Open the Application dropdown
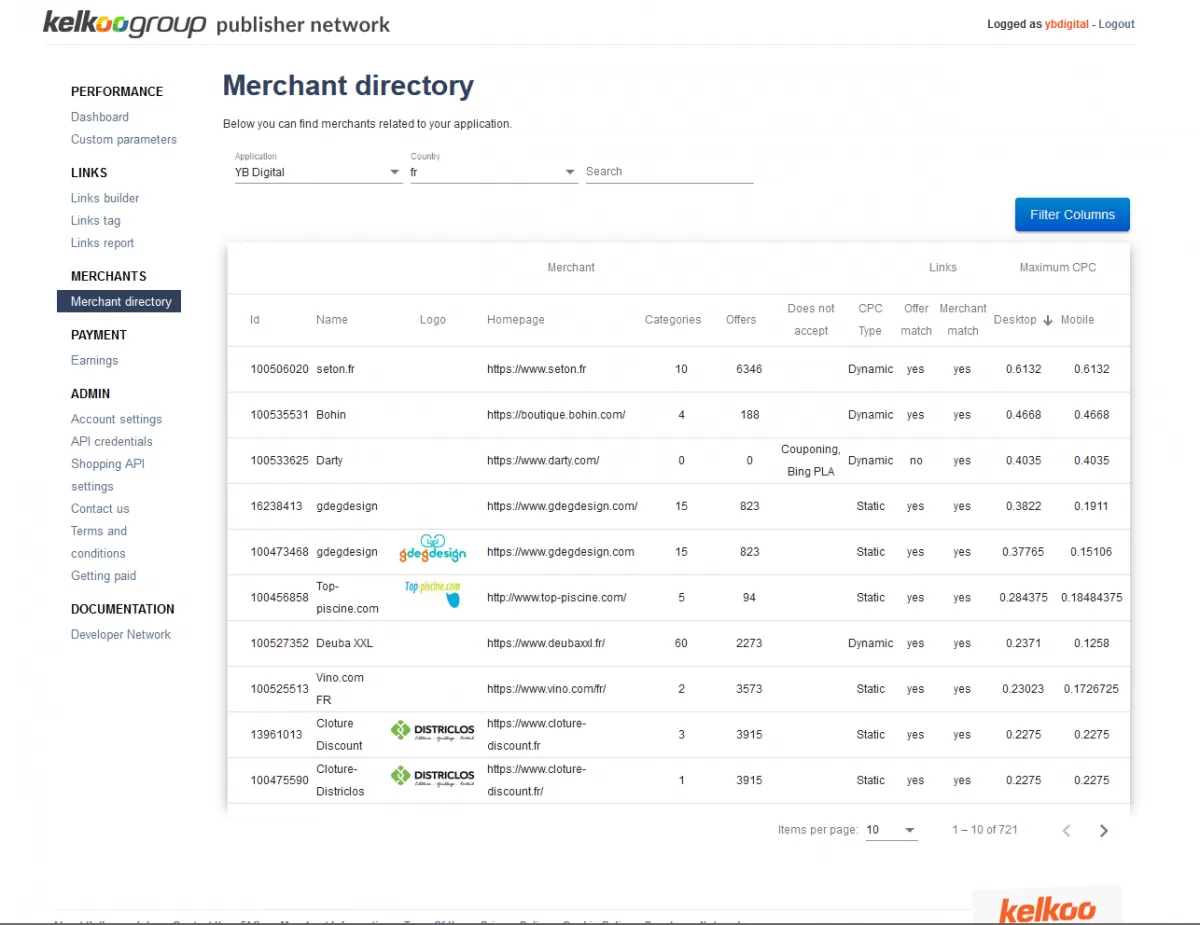The height and width of the screenshot is (925, 1200). [x=317, y=172]
